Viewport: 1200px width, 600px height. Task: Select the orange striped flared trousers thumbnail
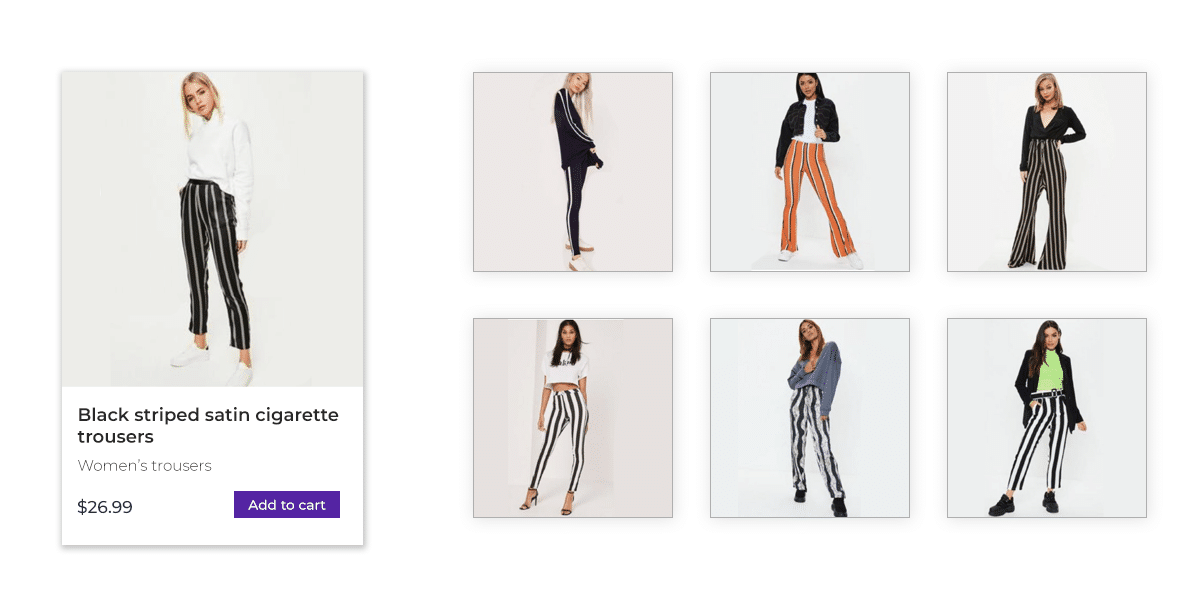(x=810, y=172)
